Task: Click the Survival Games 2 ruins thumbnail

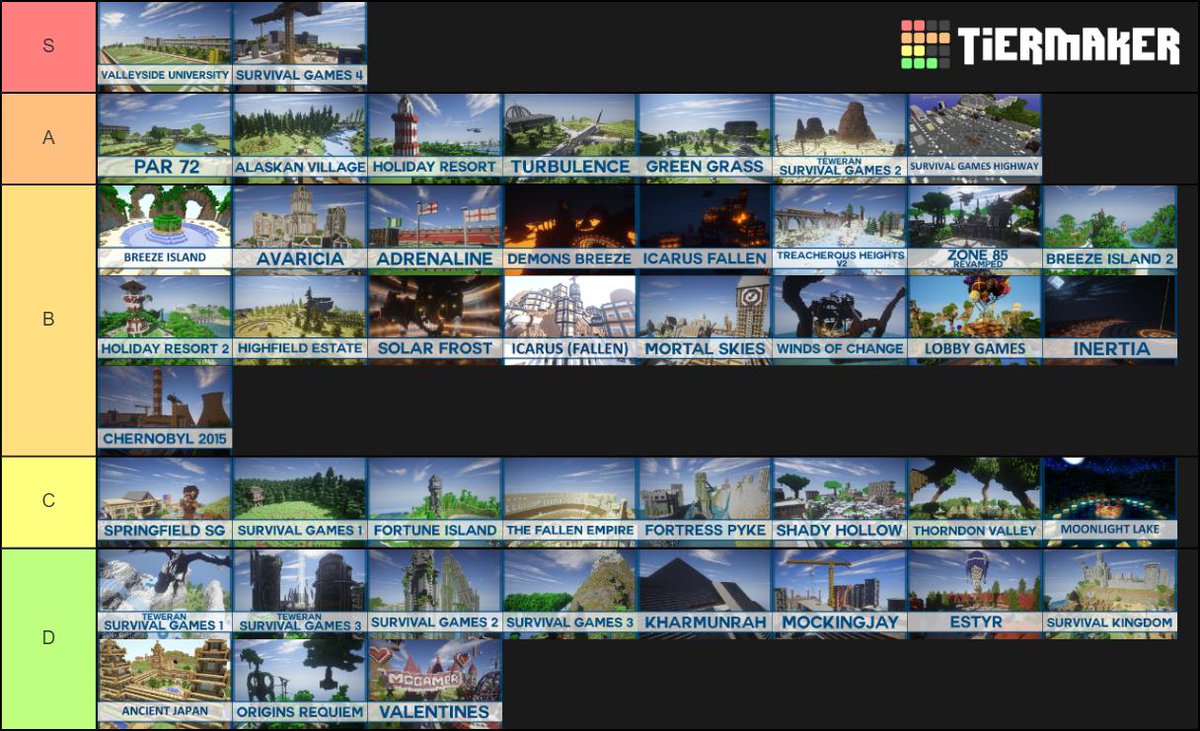Action: [x=435, y=593]
